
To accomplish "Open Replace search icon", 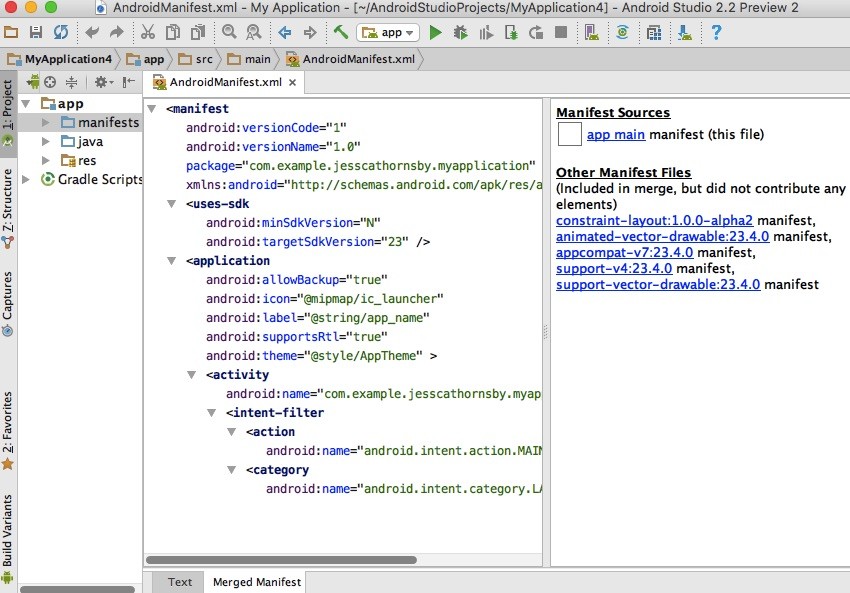I will click(x=254, y=33).
